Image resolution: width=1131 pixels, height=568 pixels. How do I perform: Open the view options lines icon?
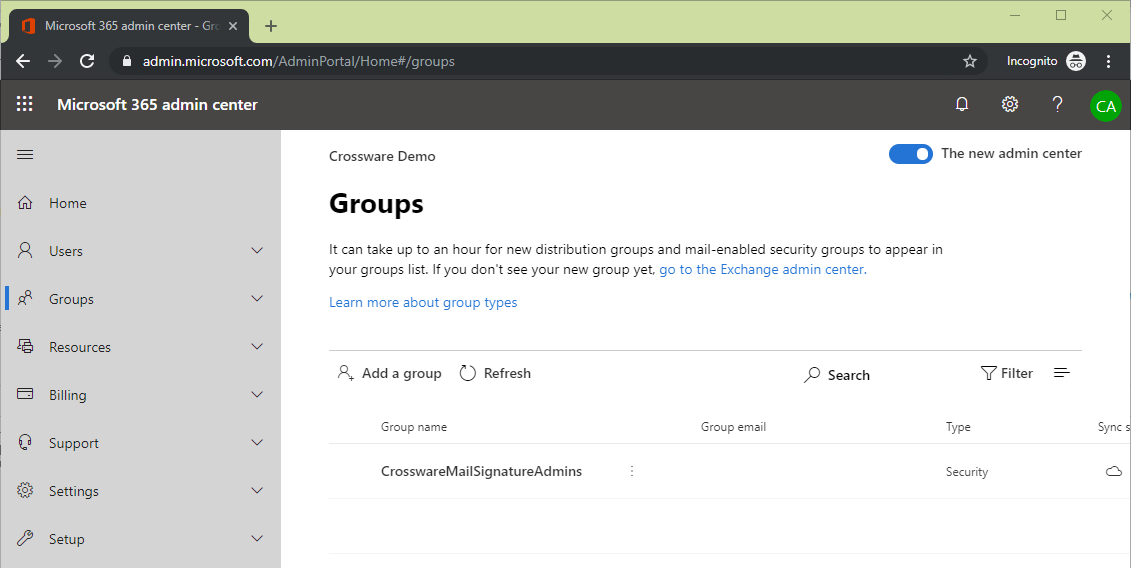click(1062, 372)
